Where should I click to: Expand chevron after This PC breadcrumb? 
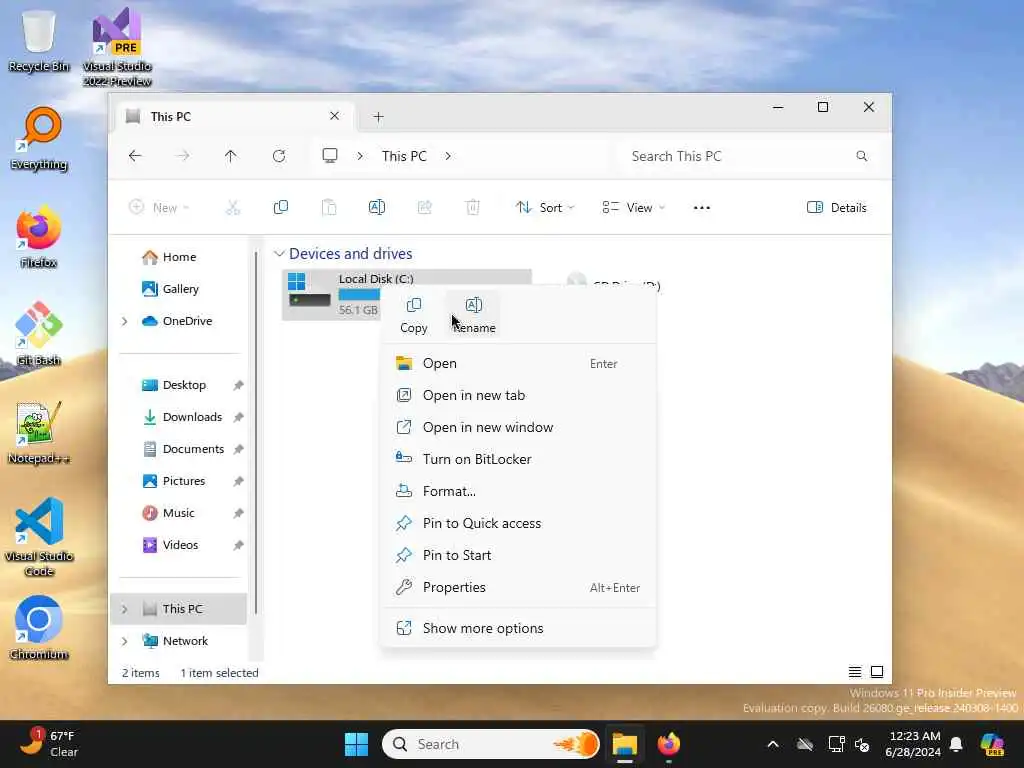pyautogui.click(x=448, y=156)
